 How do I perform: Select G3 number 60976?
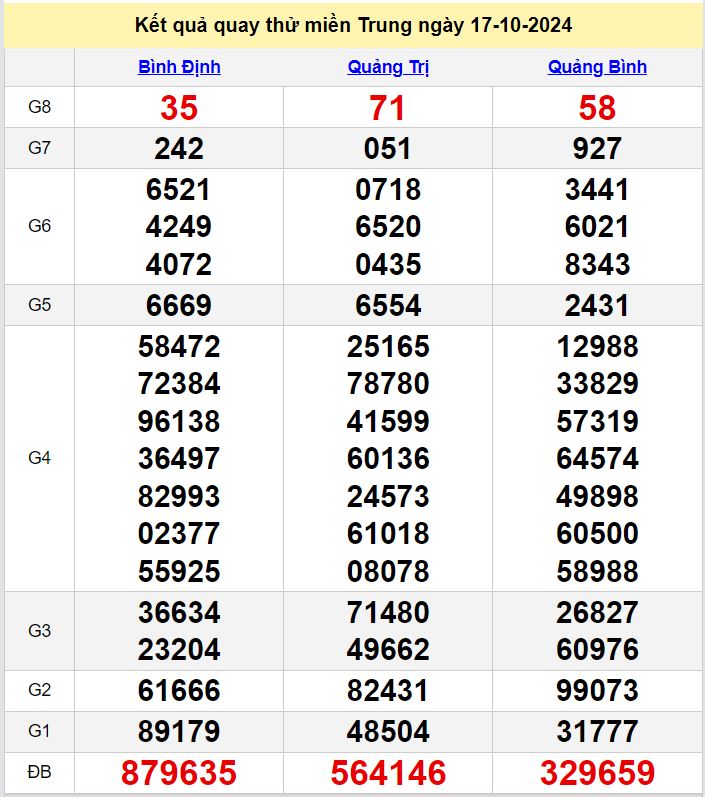[x=597, y=649]
